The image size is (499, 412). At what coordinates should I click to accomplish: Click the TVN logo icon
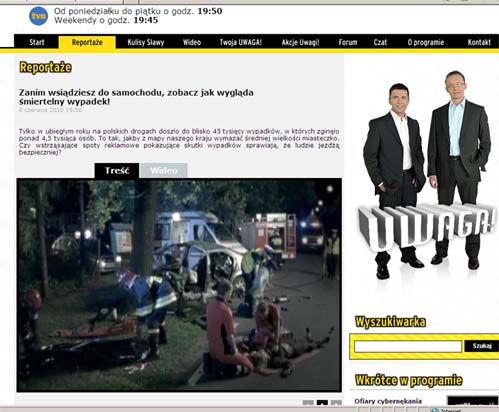39,16
